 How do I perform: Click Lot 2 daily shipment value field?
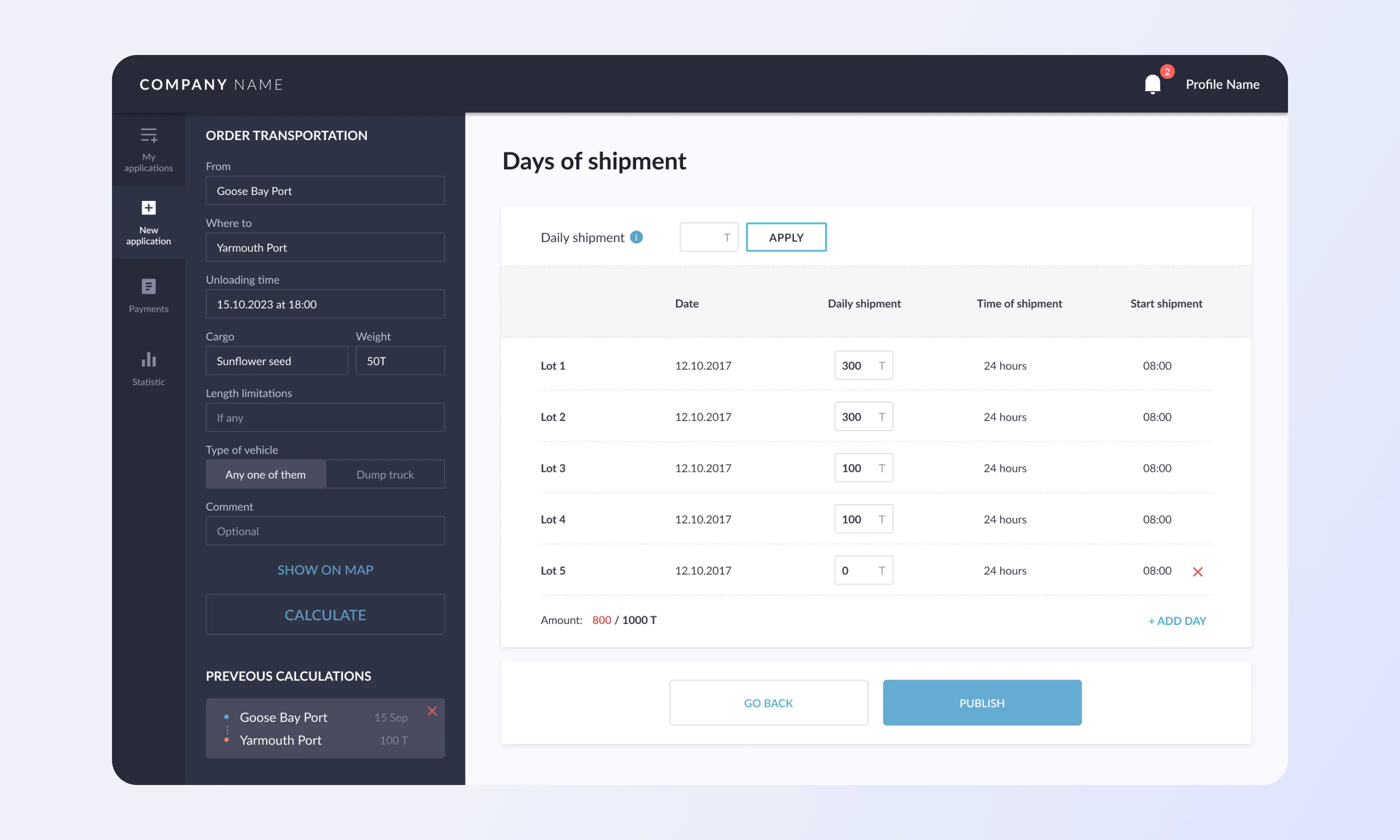coord(864,416)
